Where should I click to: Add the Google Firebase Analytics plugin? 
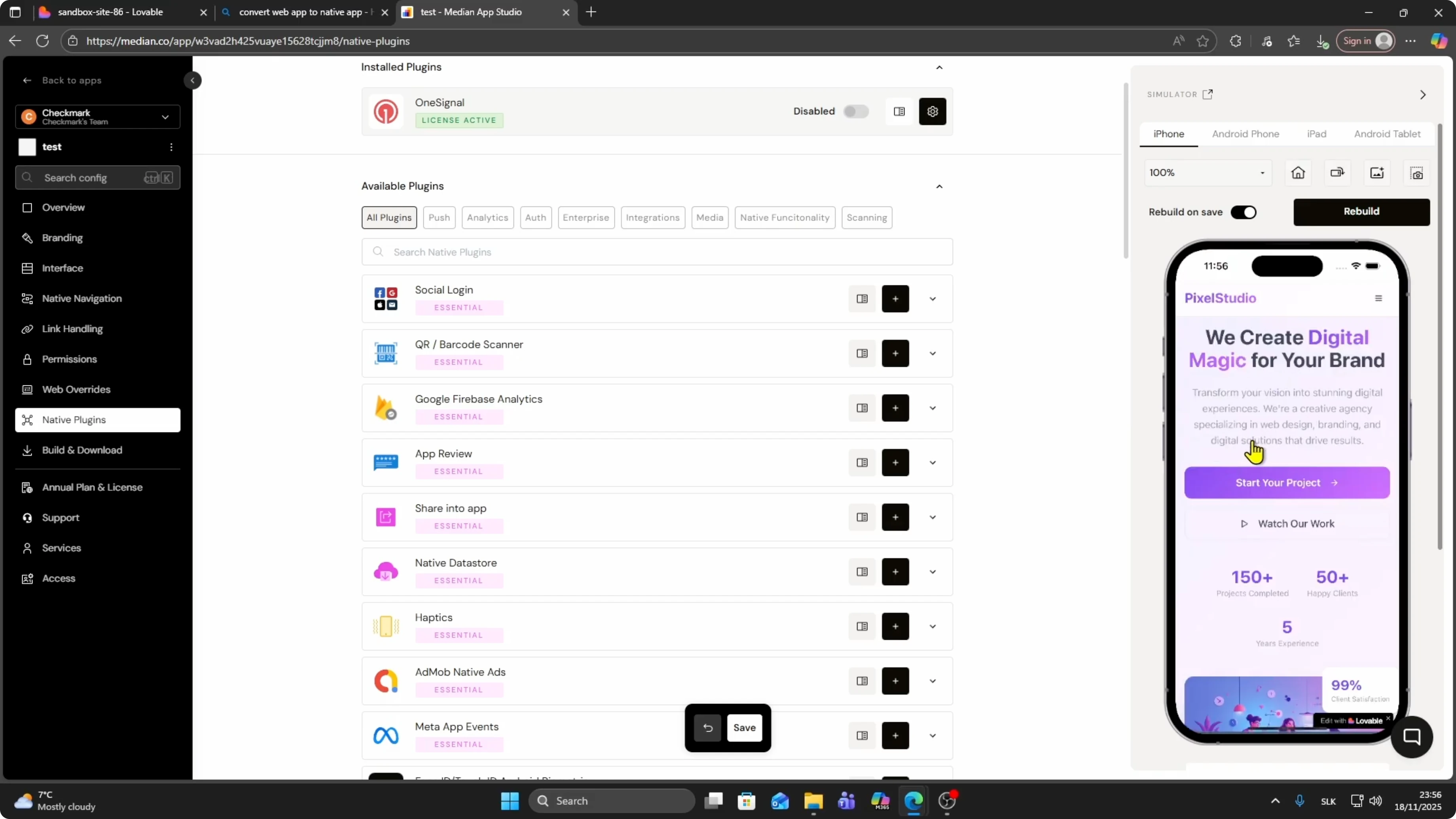pyautogui.click(x=895, y=408)
